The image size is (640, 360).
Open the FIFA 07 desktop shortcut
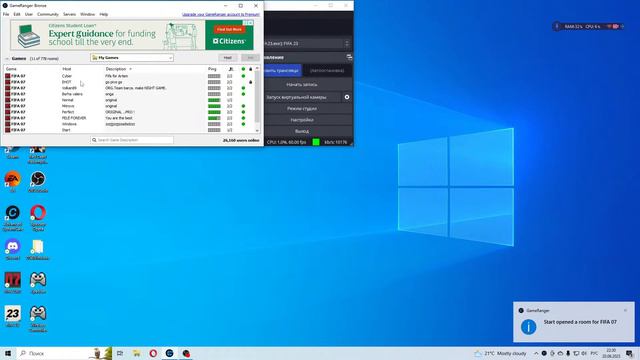point(13,283)
